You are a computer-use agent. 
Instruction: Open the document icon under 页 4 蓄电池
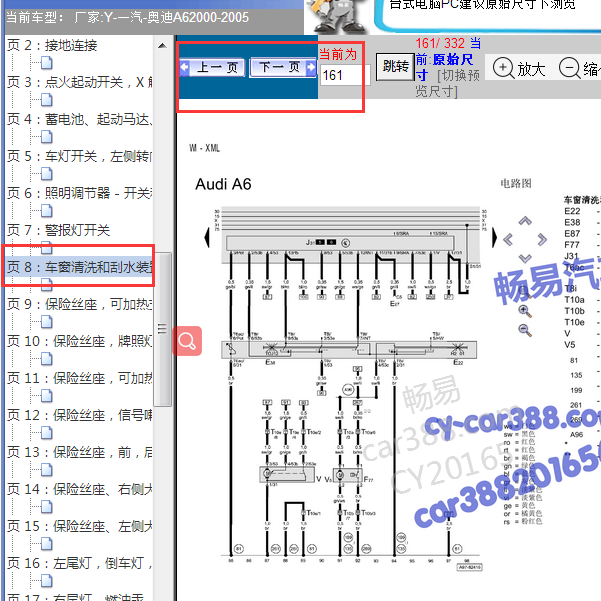(x=46, y=137)
